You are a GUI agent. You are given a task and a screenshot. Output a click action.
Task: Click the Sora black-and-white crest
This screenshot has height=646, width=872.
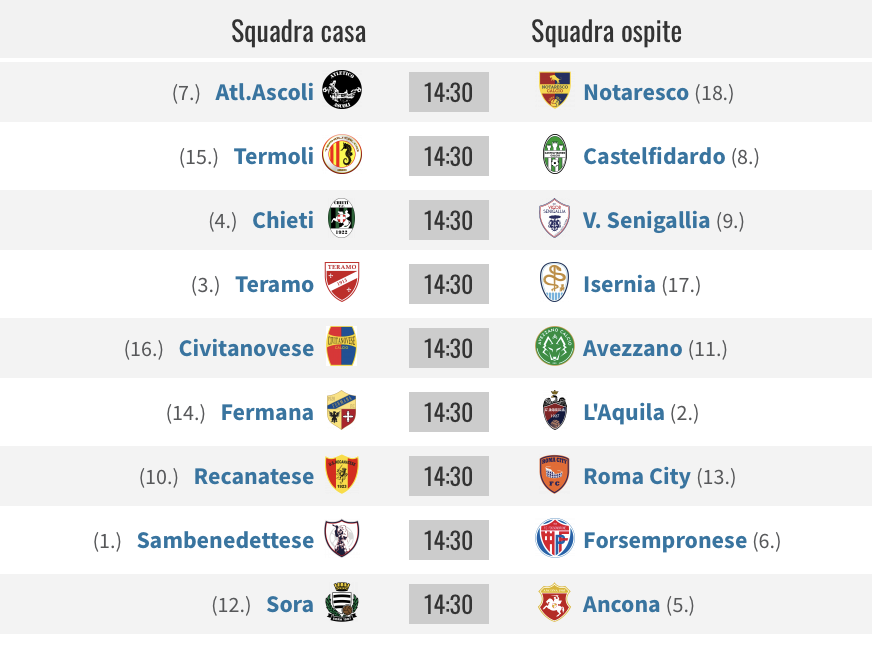point(342,602)
